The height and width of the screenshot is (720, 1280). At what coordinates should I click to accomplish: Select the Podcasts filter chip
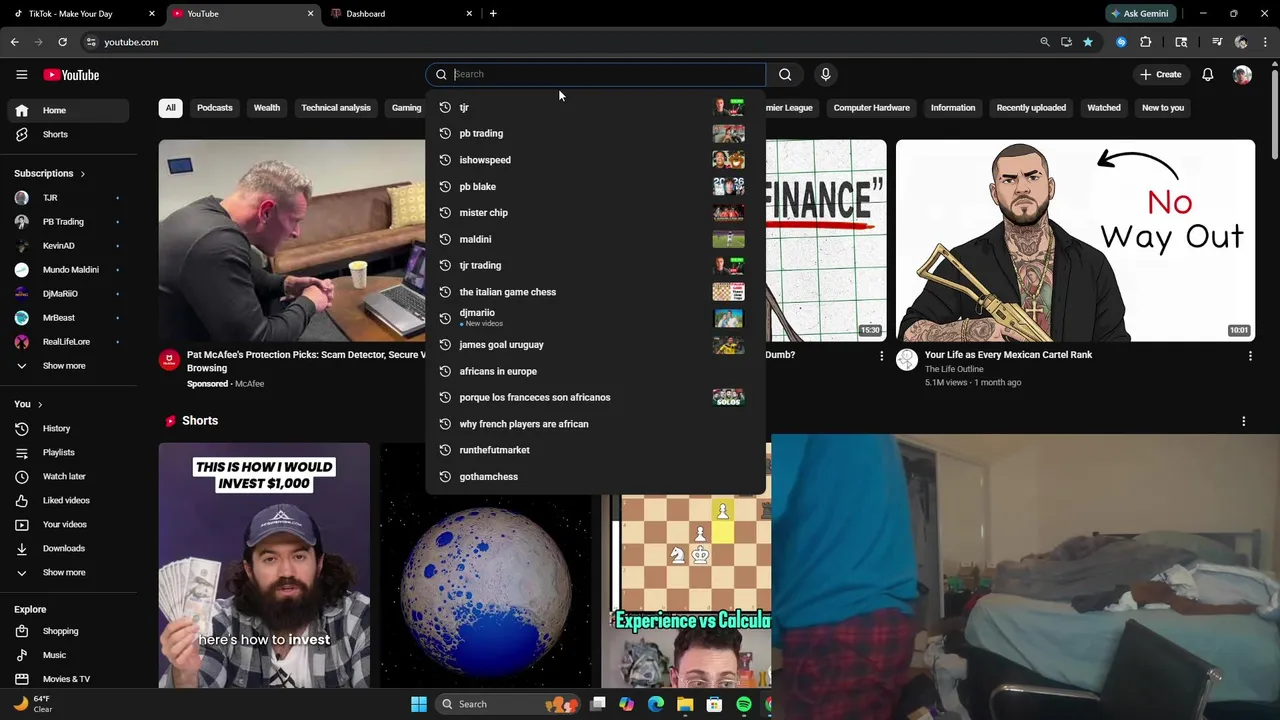point(215,108)
